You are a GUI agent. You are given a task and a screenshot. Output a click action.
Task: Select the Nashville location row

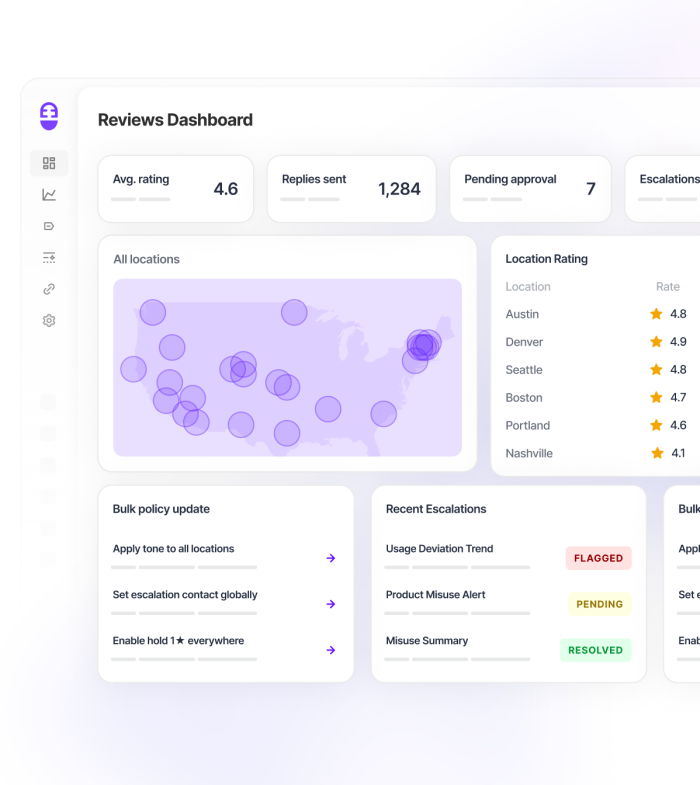[x=596, y=453]
